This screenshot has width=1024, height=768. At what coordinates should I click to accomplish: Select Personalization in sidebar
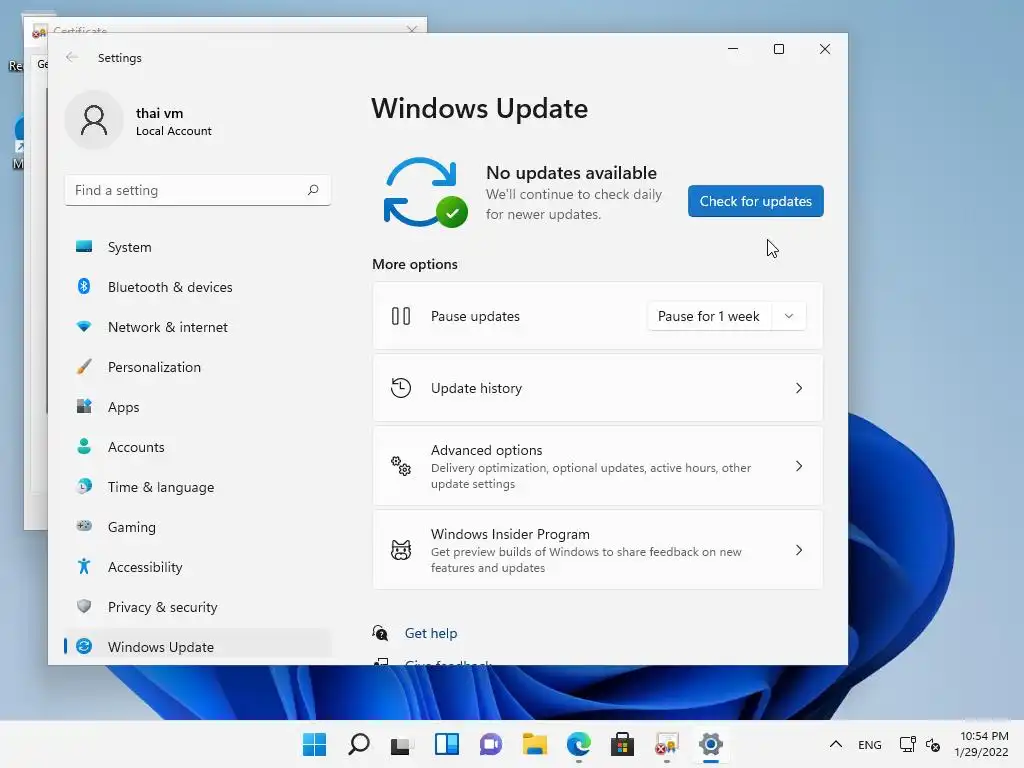coord(197,367)
